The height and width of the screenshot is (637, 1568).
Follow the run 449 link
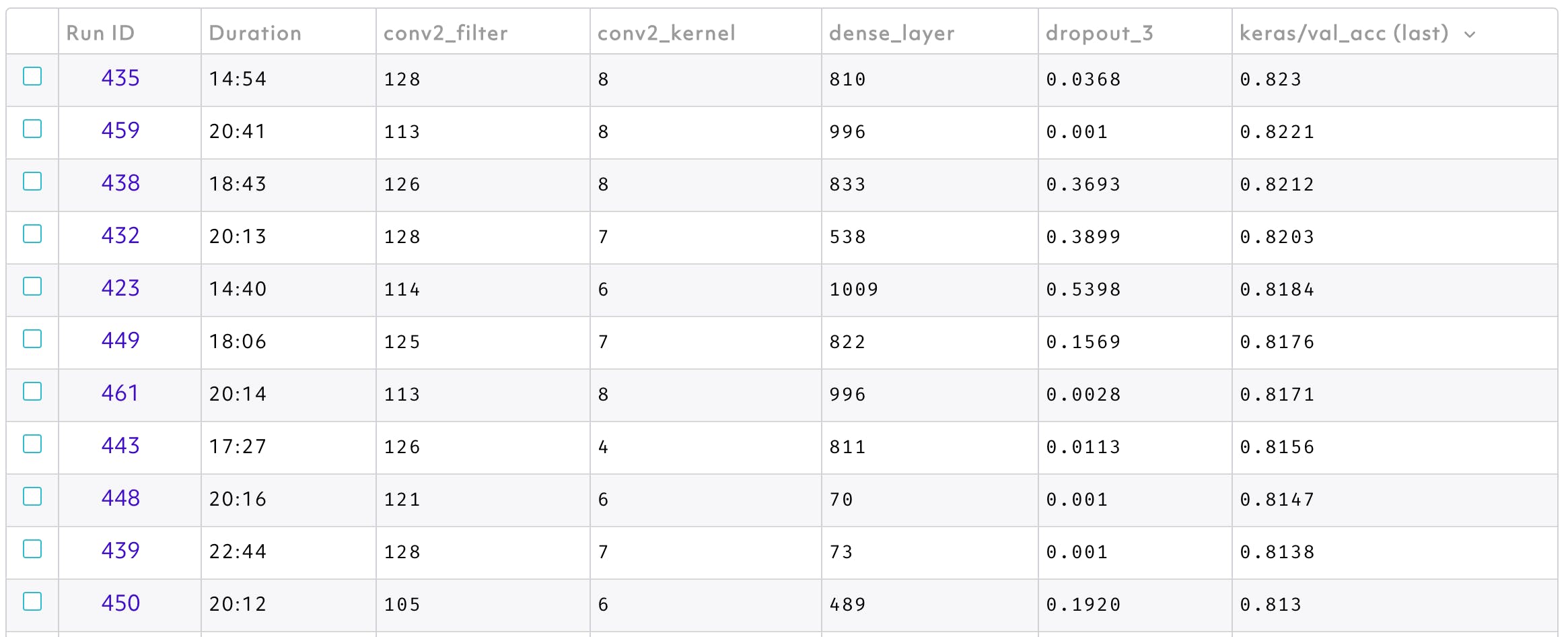(120, 341)
